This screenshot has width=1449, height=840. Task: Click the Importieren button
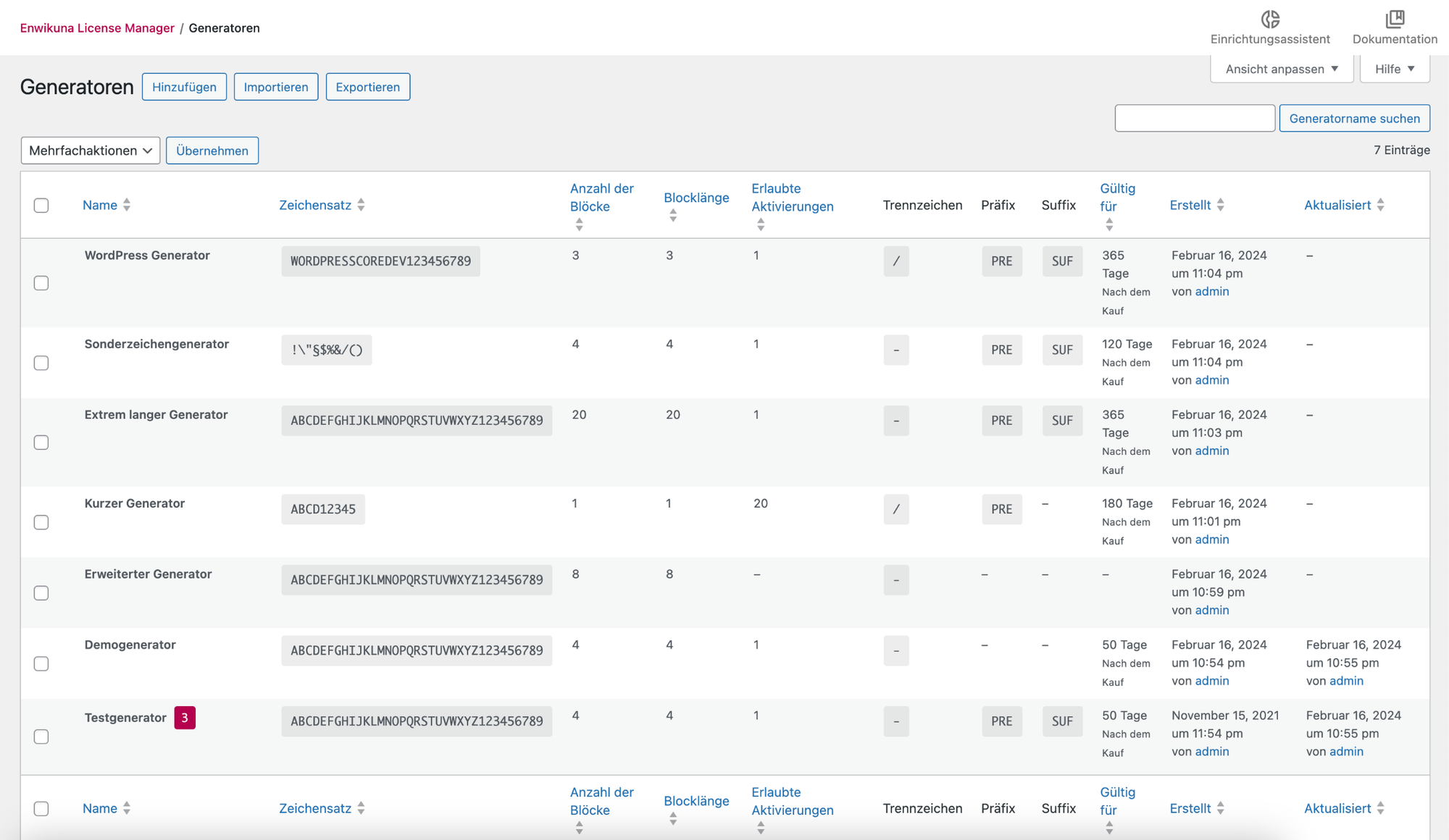tap(276, 87)
